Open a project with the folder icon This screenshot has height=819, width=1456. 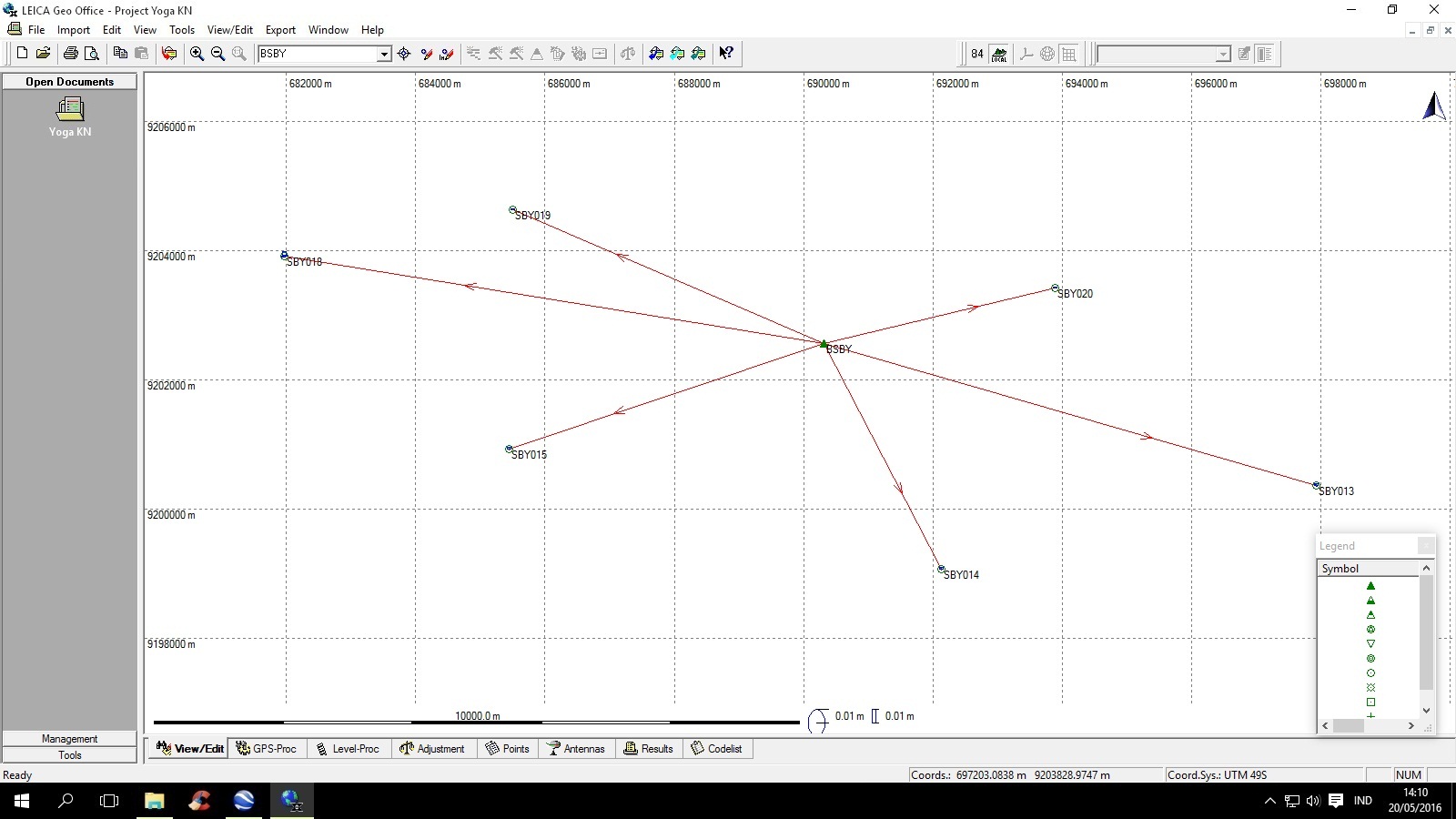coord(44,53)
